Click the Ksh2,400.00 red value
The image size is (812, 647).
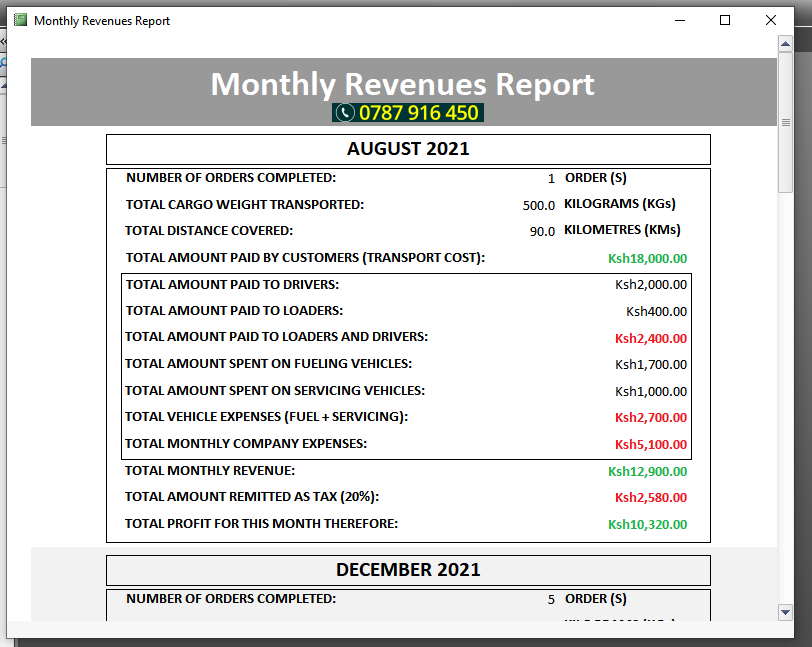click(651, 338)
